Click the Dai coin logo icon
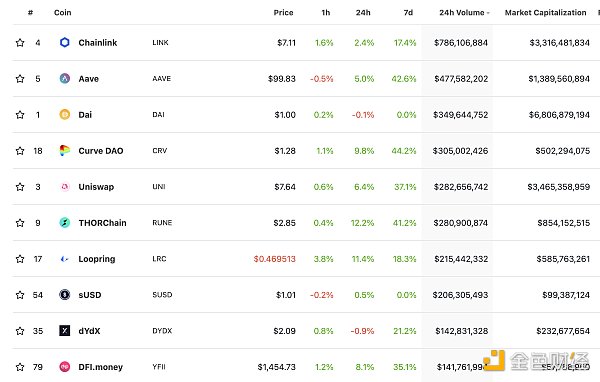 coord(65,114)
